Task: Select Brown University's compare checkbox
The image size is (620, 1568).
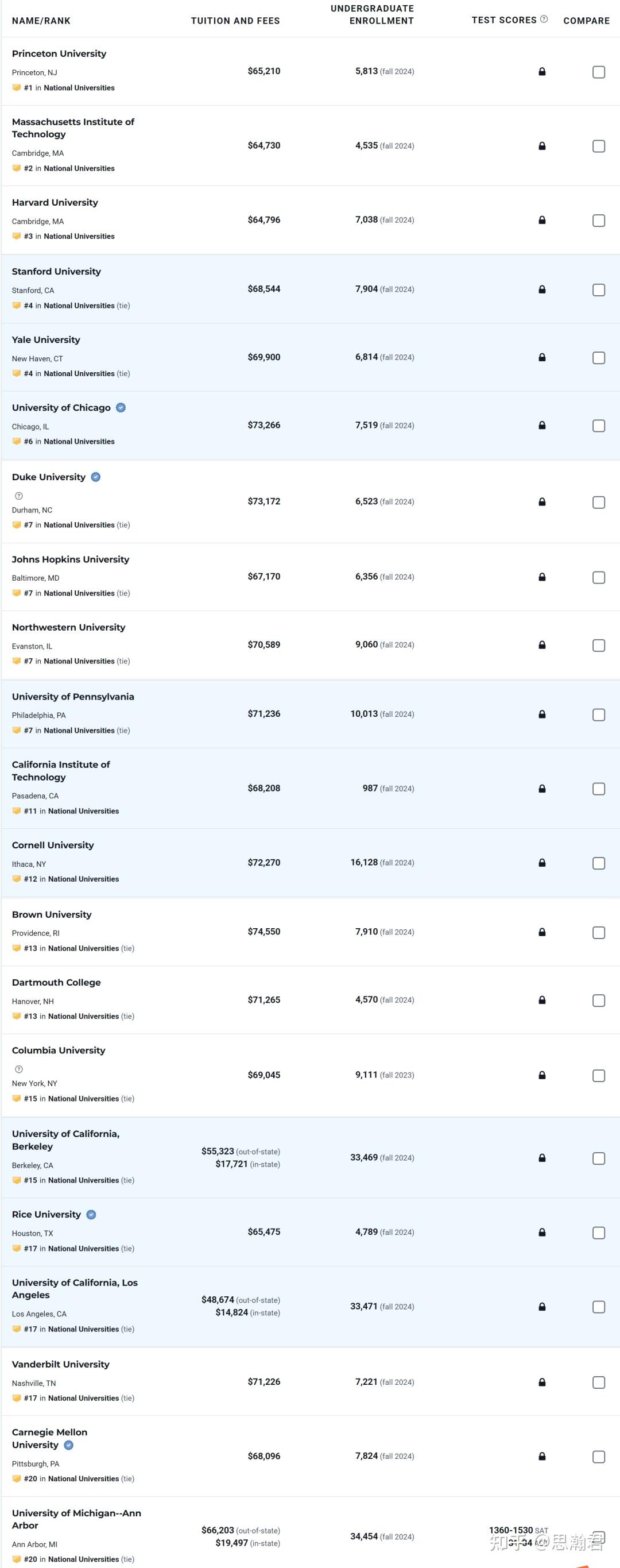Action: pos(599,933)
